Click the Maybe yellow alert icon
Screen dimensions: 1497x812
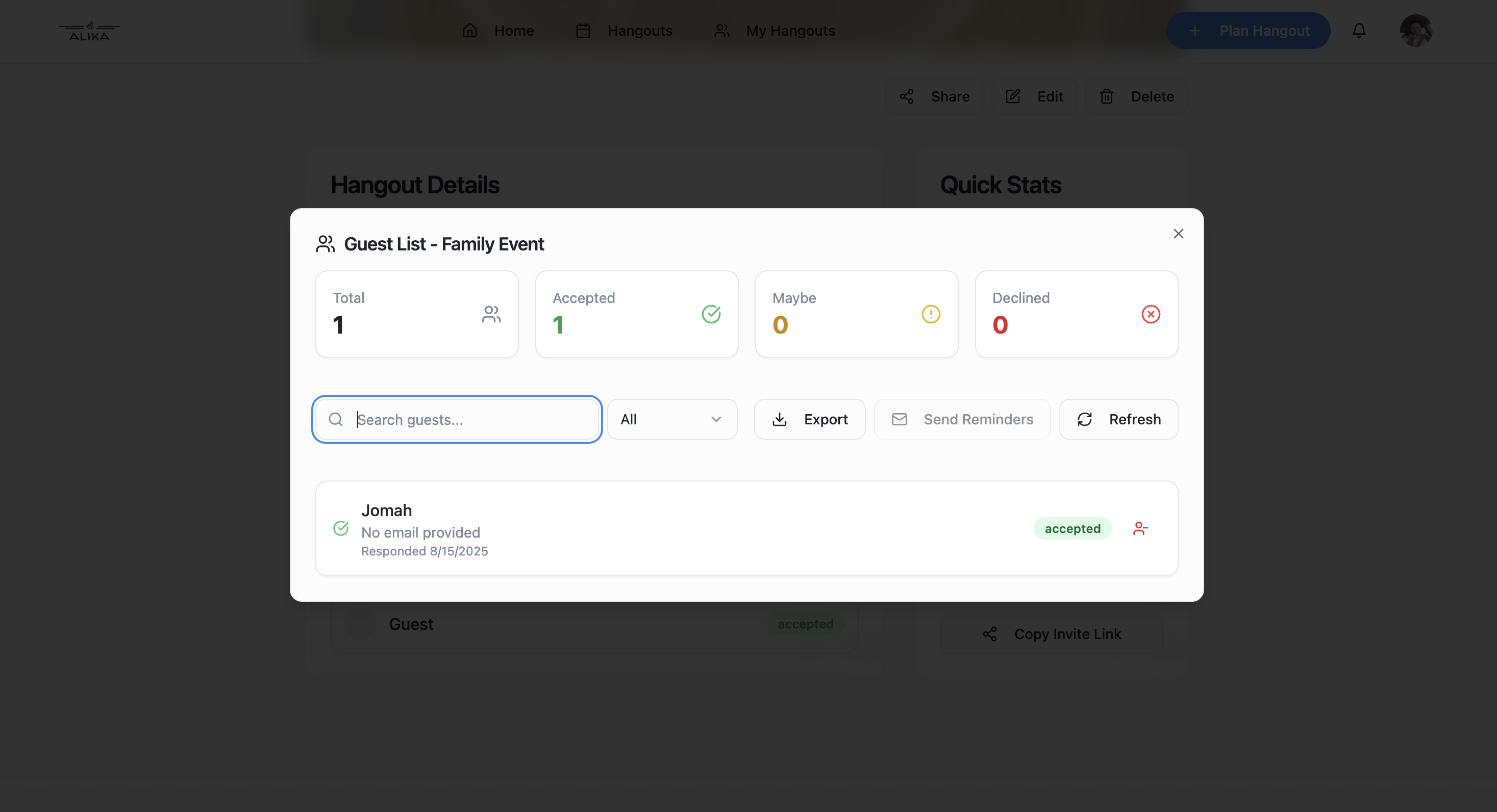click(x=930, y=314)
